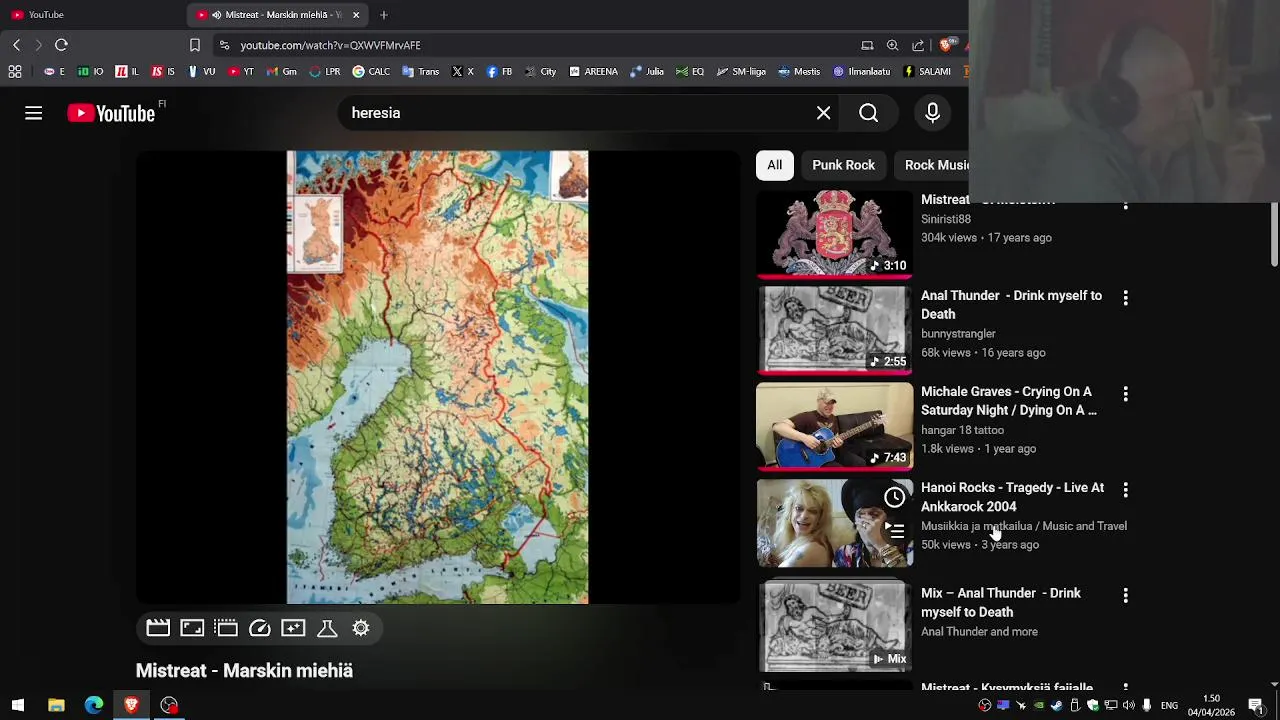Open 'Hanoi Rocks - Tragedy - Live At Ankkarock'
The width and height of the screenshot is (1280, 720).
pyautogui.click(x=1012, y=497)
